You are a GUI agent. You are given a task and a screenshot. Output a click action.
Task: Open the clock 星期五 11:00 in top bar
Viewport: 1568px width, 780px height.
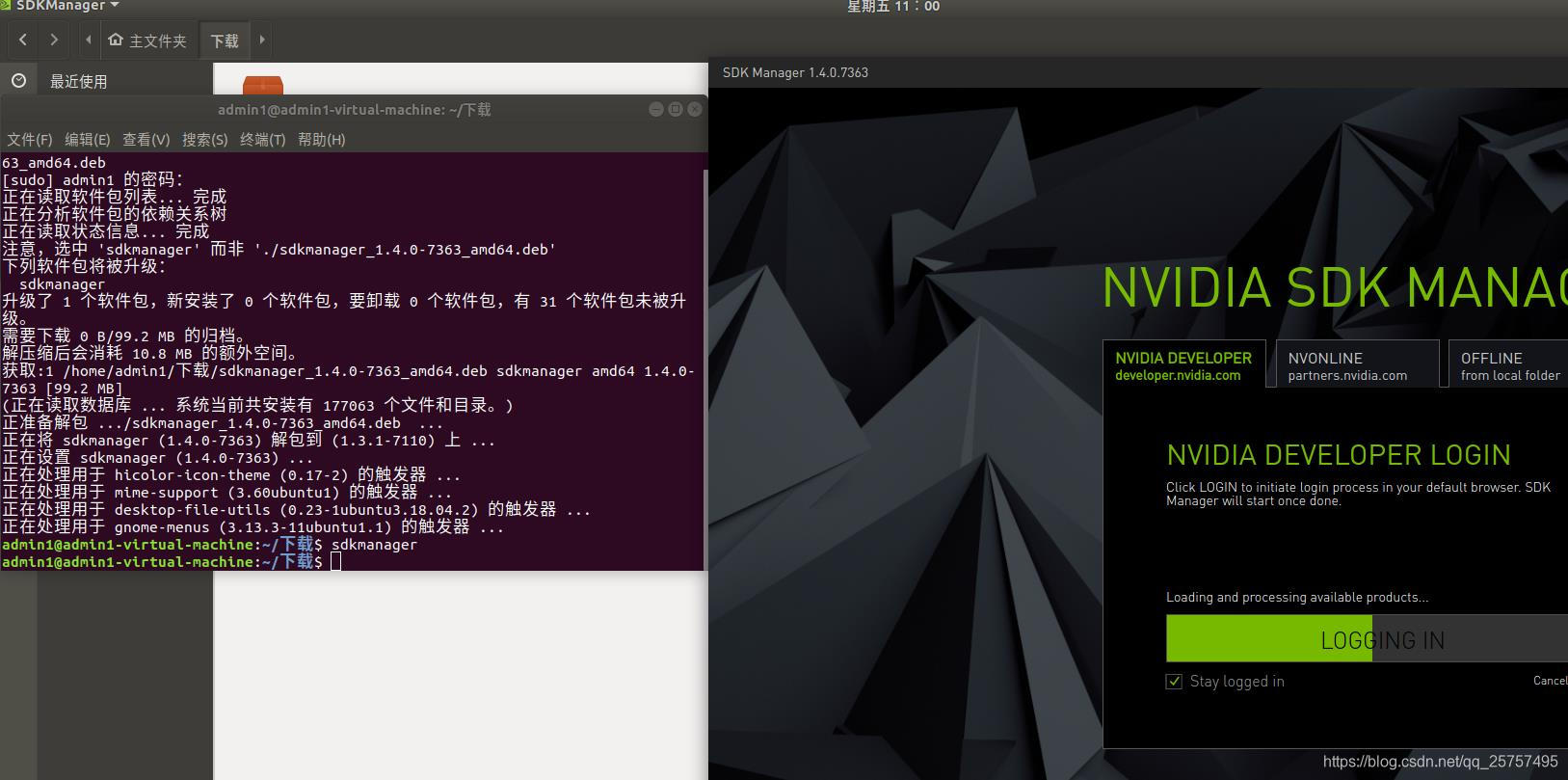click(893, 7)
